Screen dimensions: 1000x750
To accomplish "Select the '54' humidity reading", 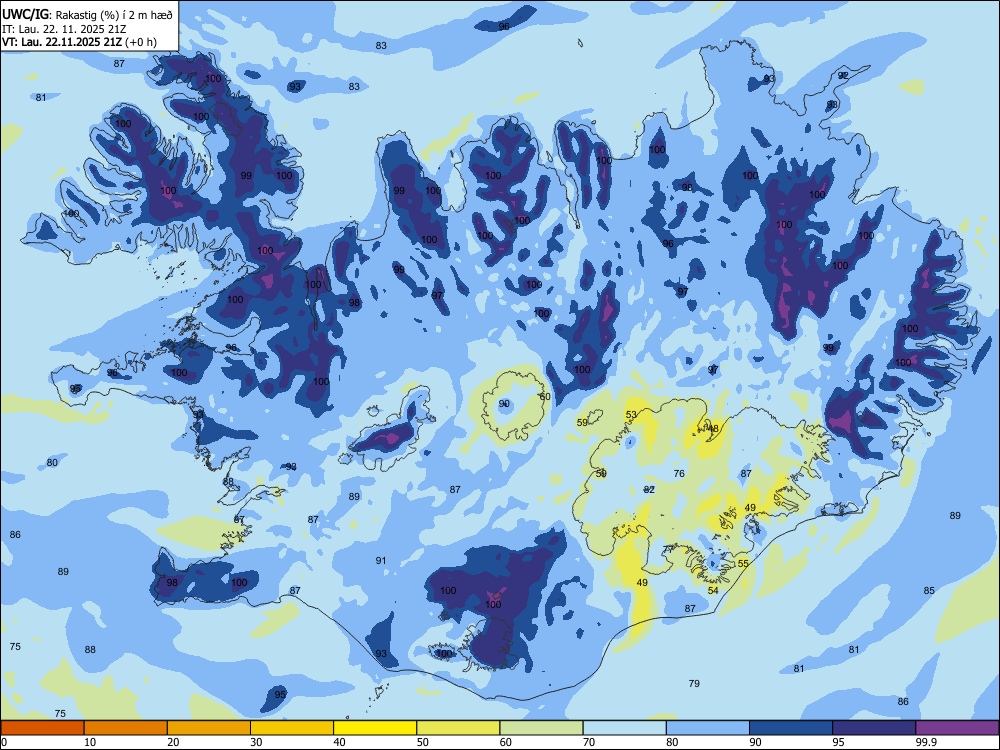I will pos(713,590).
